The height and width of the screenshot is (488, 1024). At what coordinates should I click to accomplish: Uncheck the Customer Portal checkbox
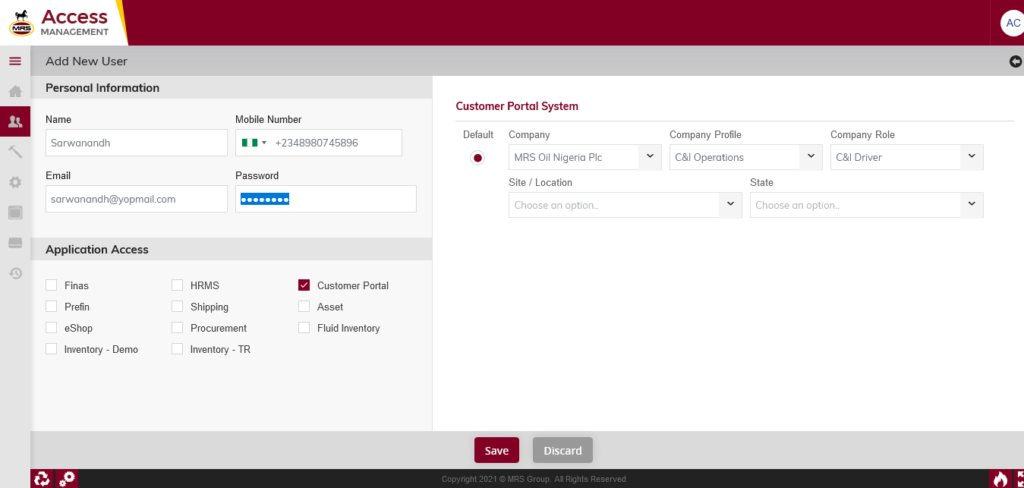(304, 285)
